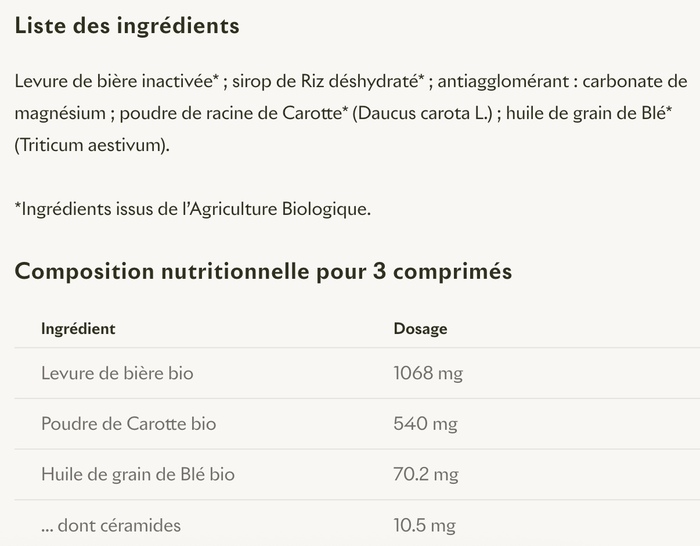Viewport: 700px width, 546px height.
Task: Click "sirop de Riz déshydraté" text
Action: point(325,81)
